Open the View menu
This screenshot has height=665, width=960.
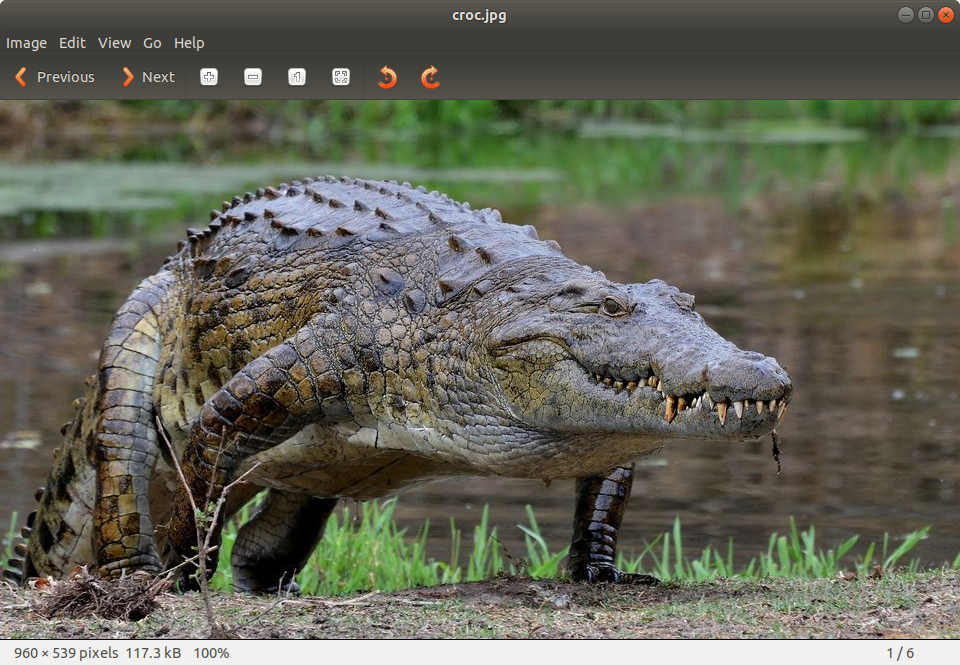pos(114,43)
